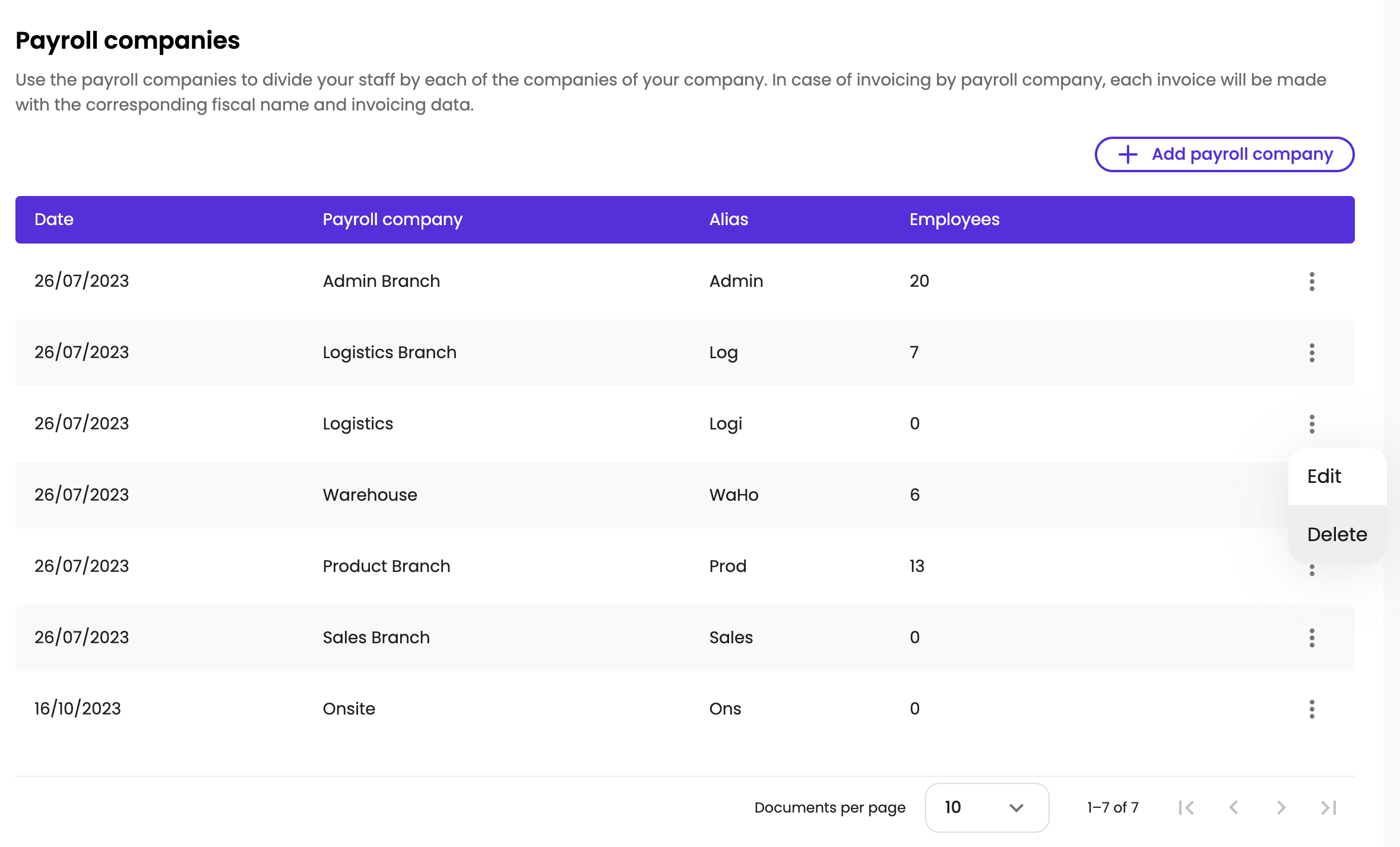Click the Add payroll company button

(x=1224, y=154)
